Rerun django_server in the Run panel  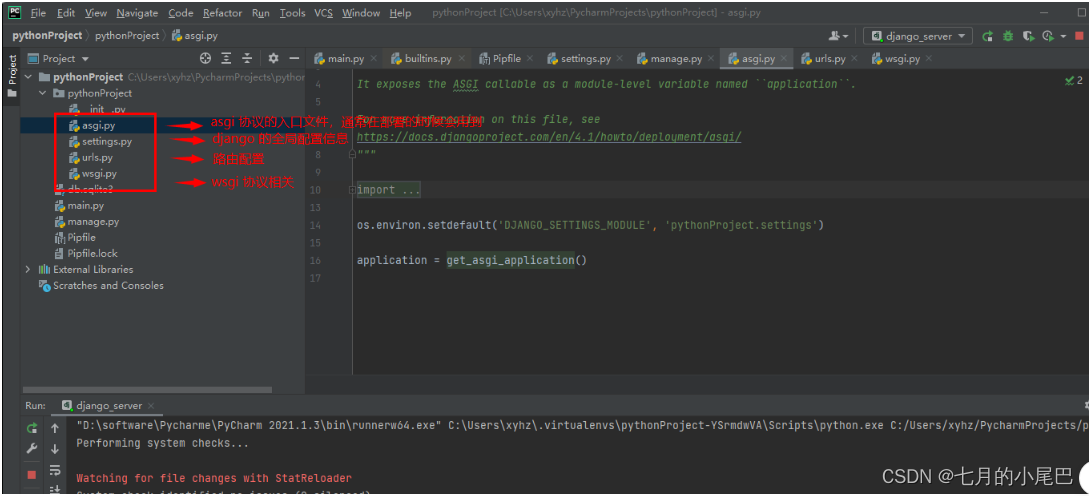point(32,428)
